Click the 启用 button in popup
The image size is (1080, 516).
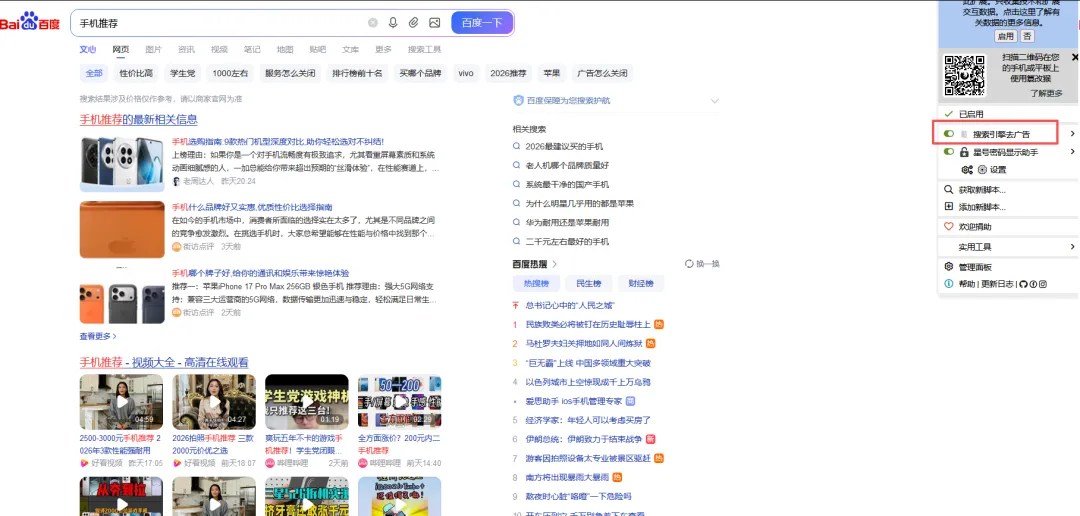(x=1006, y=37)
